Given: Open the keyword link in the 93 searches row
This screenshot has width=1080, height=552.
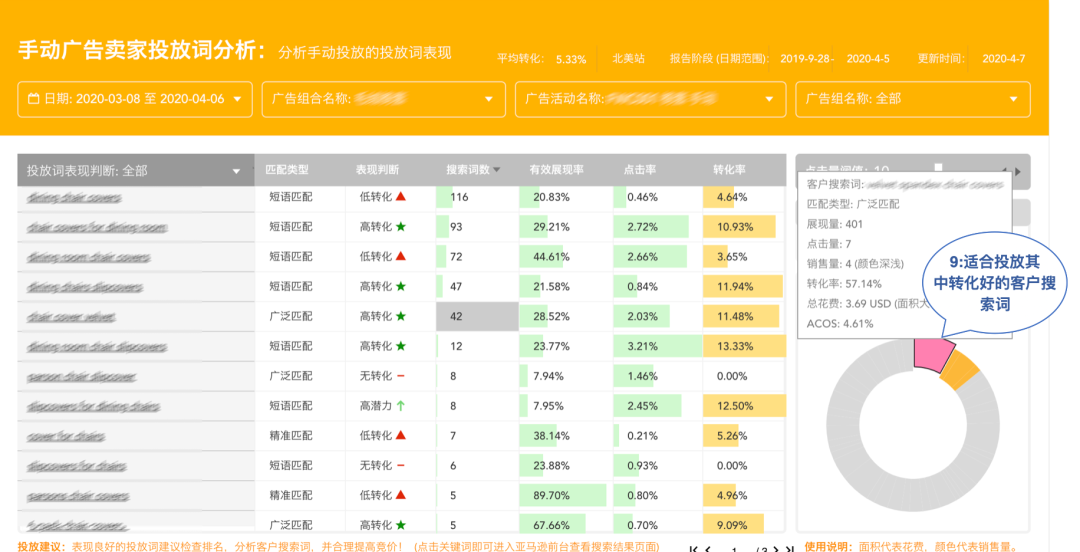Looking at the screenshot, I should (97, 227).
